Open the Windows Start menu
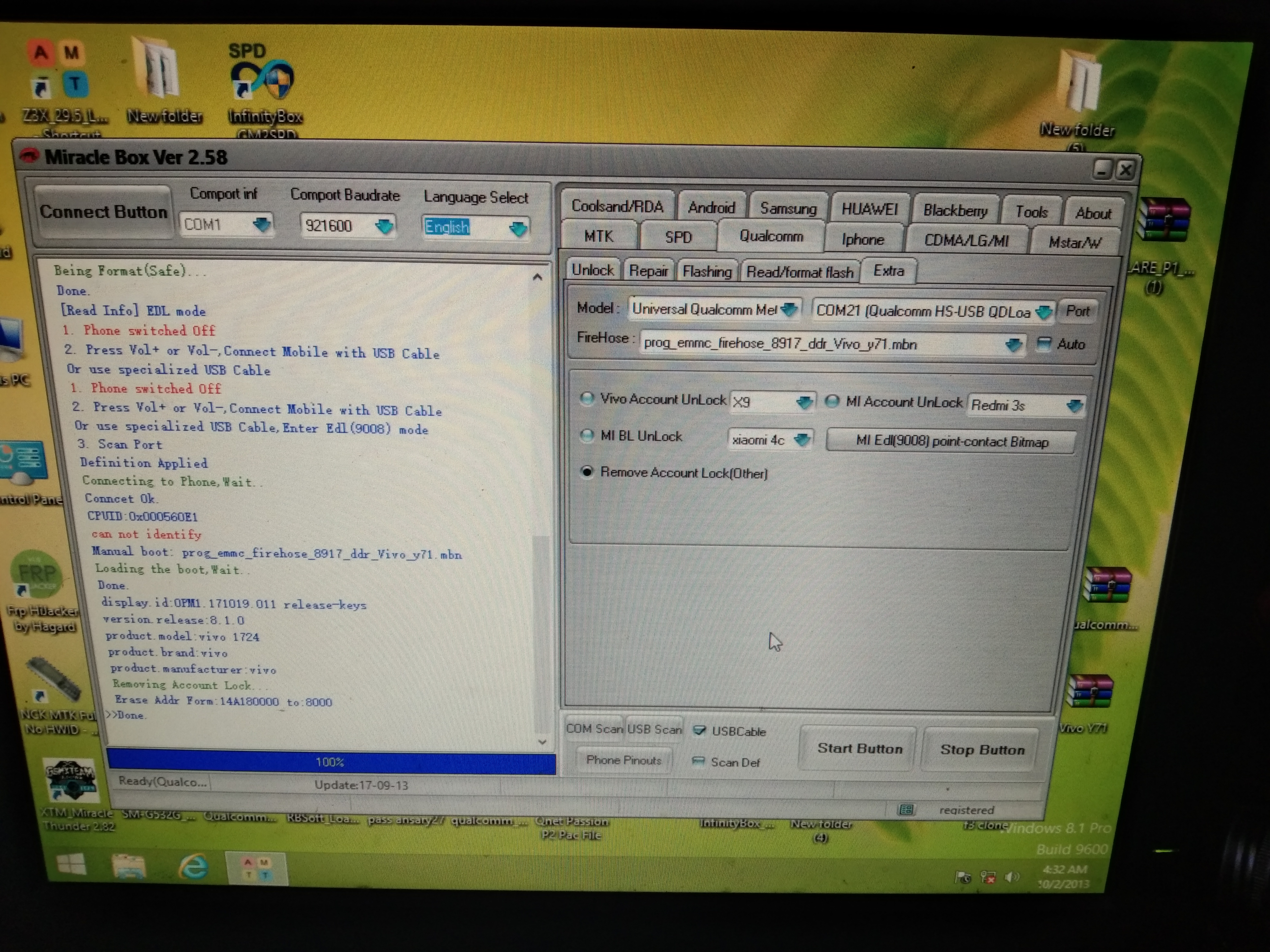The image size is (1270, 952). 72,864
